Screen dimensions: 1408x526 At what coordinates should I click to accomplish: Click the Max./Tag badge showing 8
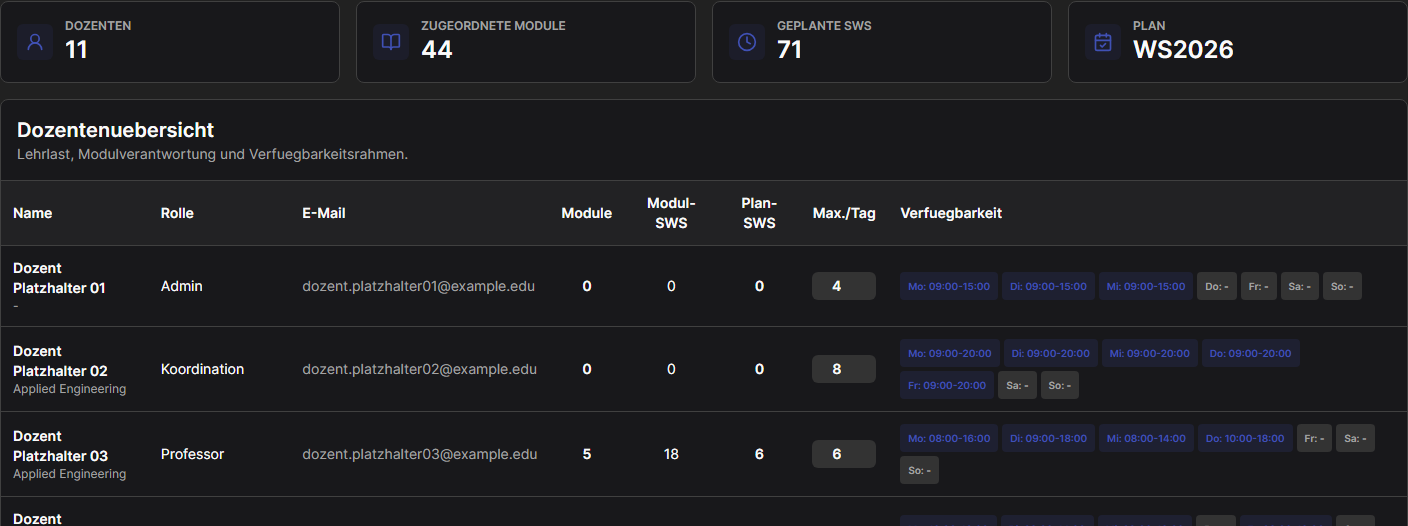coord(844,369)
